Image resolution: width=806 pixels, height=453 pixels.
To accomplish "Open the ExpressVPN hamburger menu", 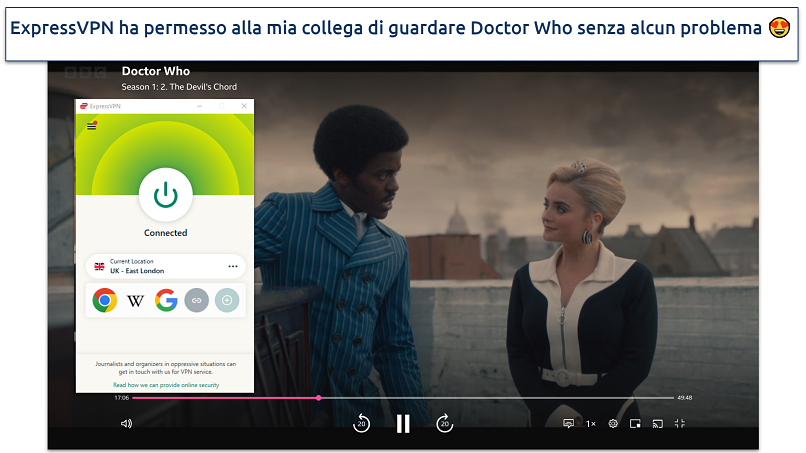I will click(x=92, y=125).
